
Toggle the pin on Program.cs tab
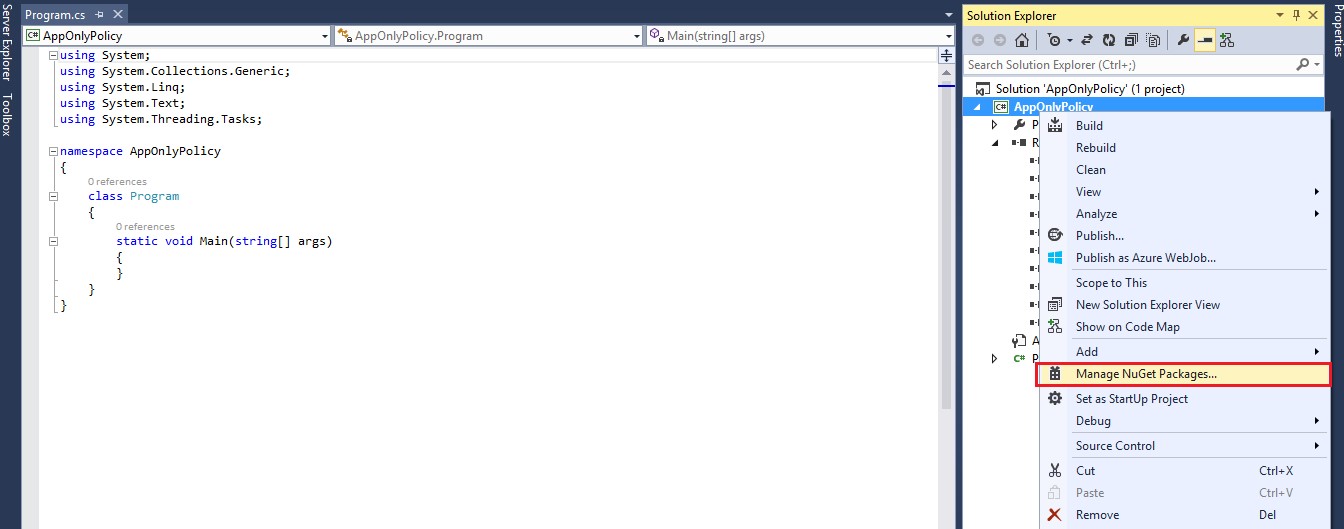tap(99, 15)
